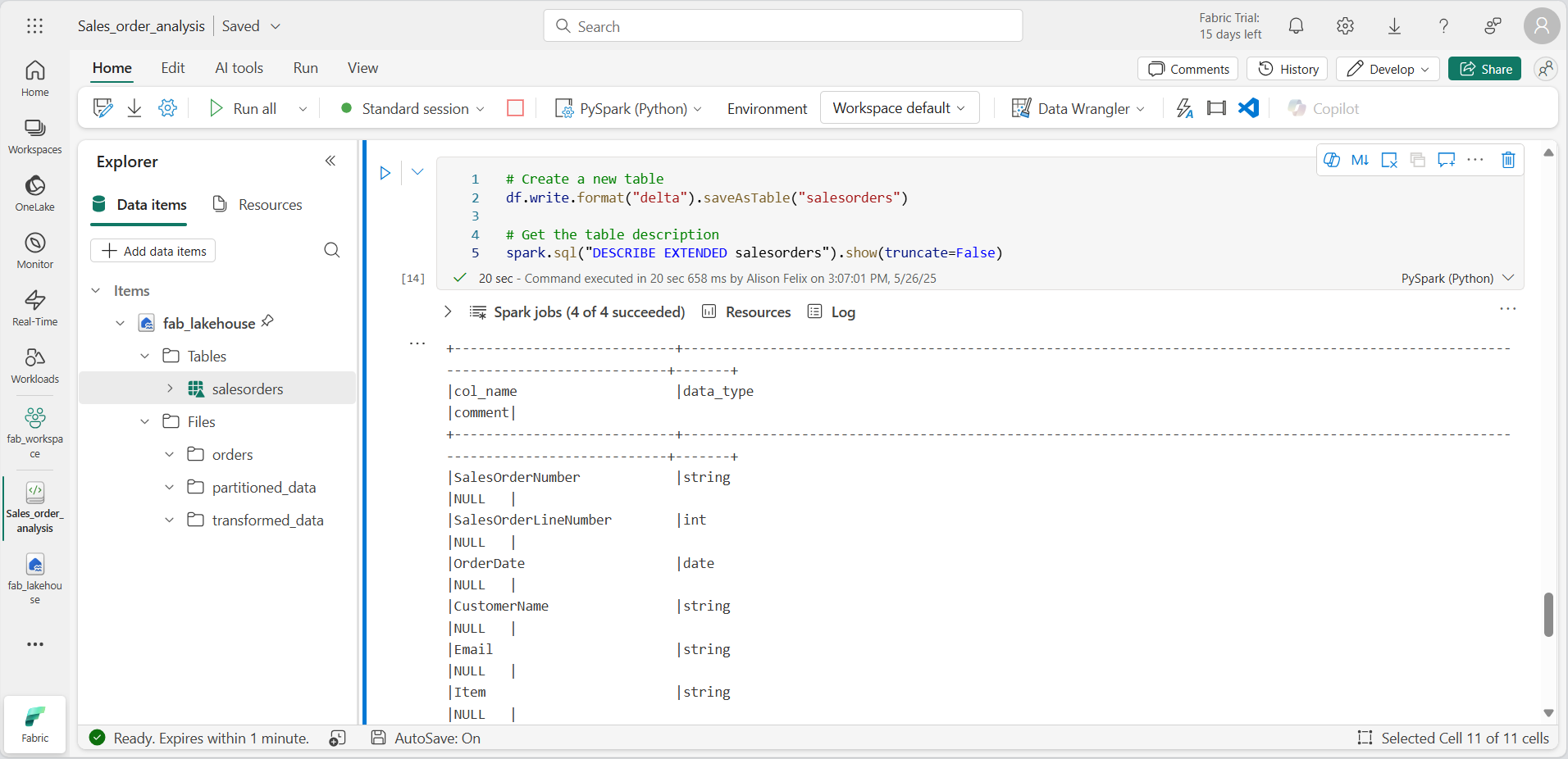
Task: Open the AI tools ribbon tab
Action: click(x=239, y=68)
